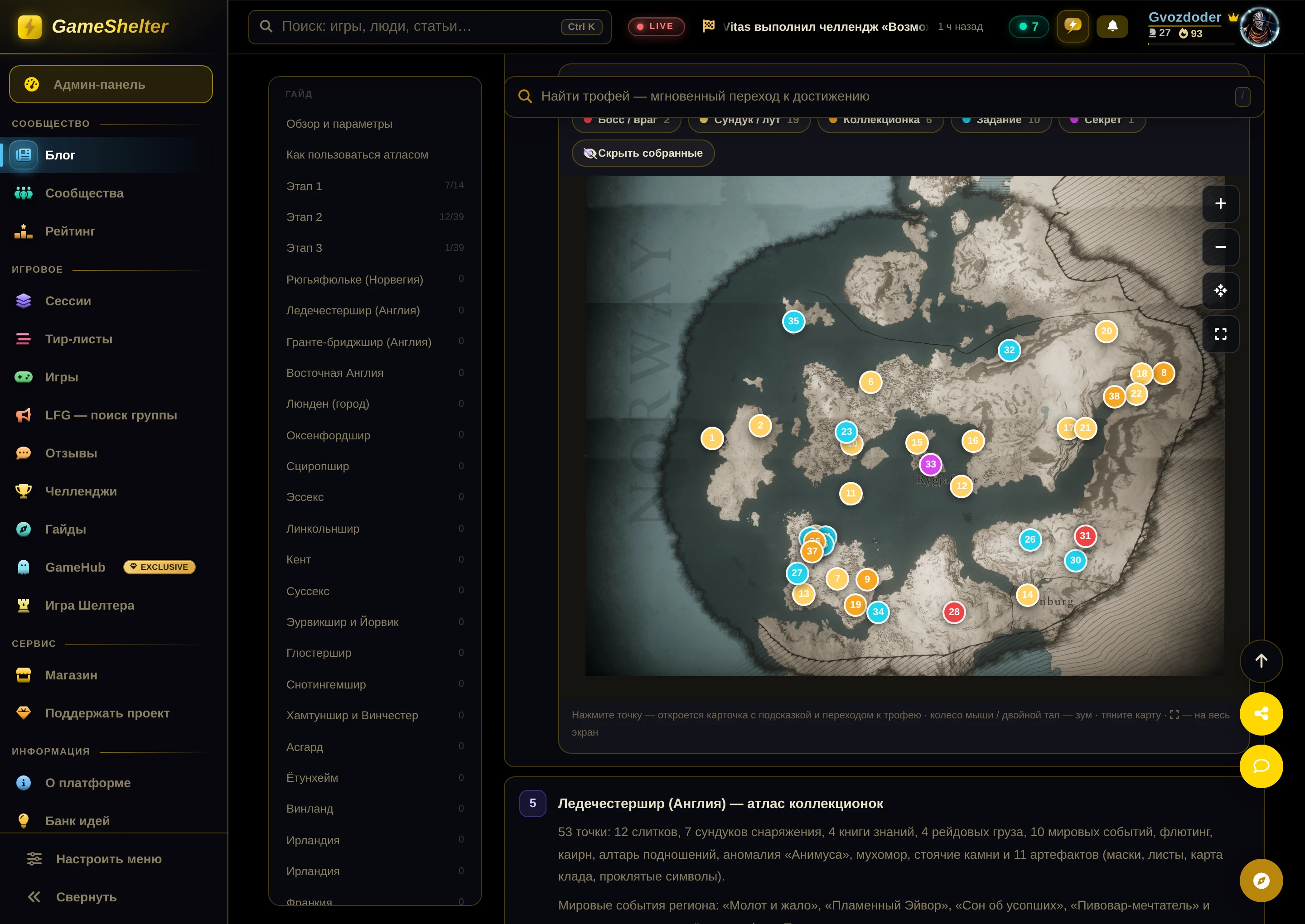Image resolution: width=1305 pixels, height=924 pixels.
Task: Select purple secret marker 33
Action: pos(931,464)
